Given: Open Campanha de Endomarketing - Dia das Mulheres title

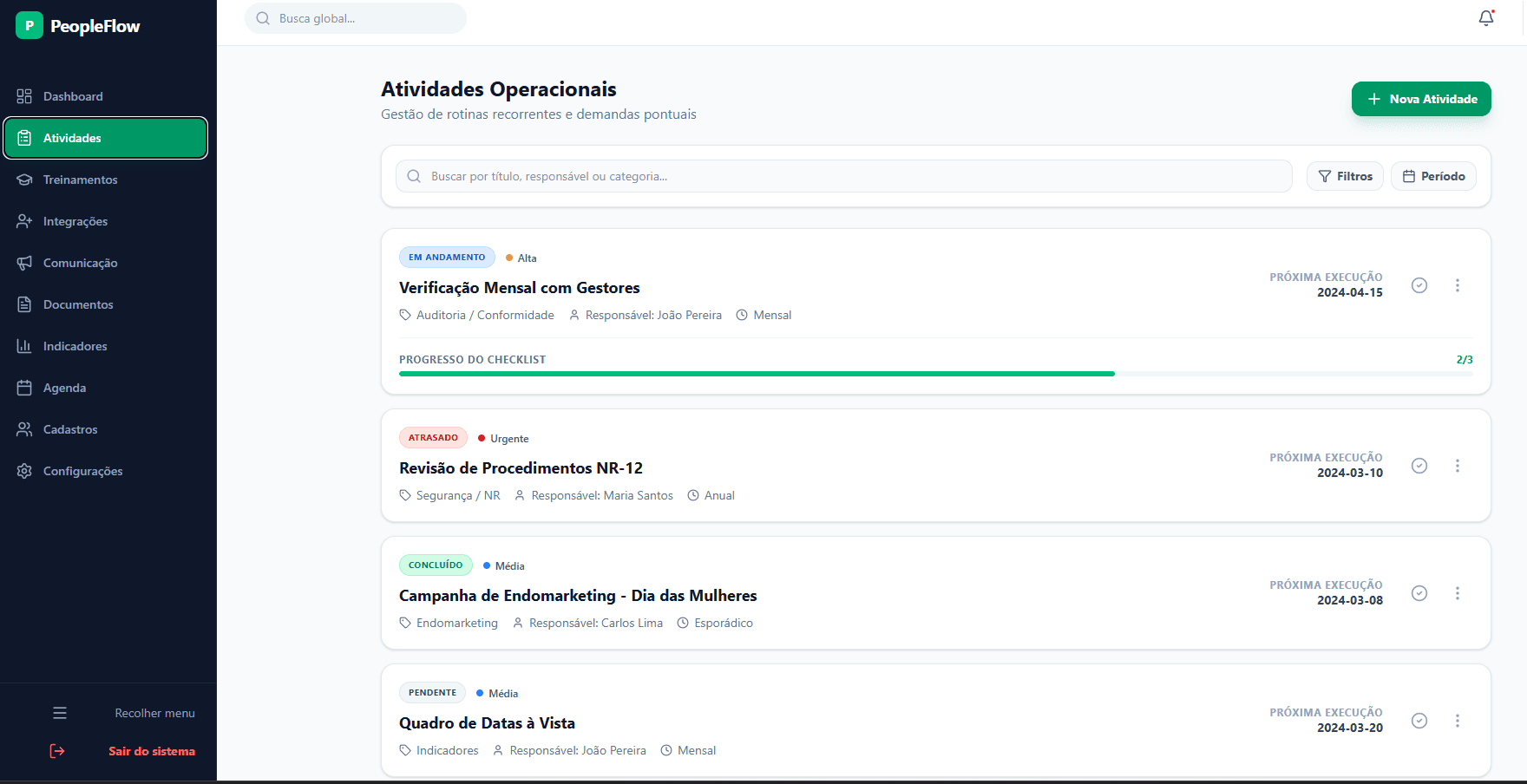Looking at the screenshot, I should click(x=578, y=596).
